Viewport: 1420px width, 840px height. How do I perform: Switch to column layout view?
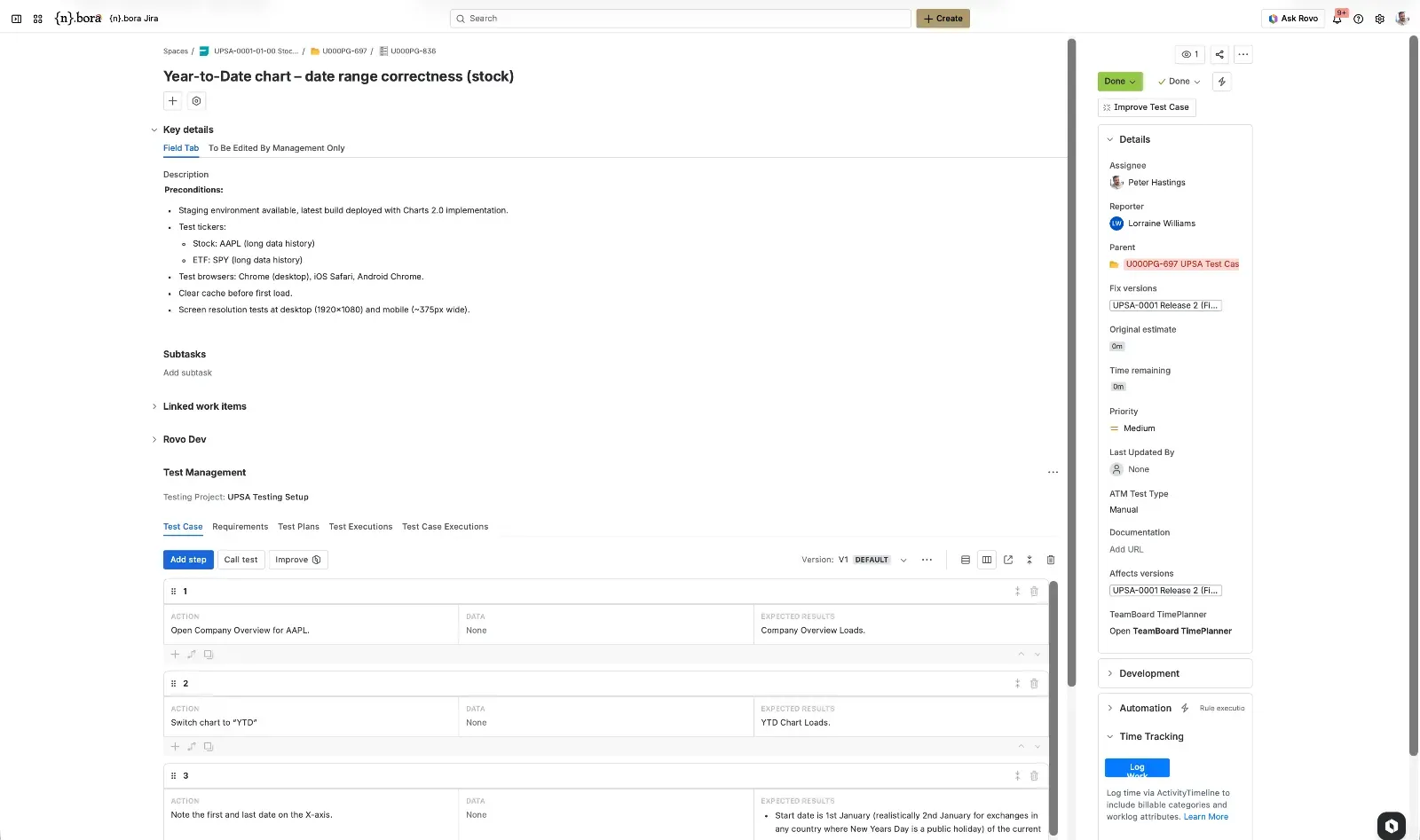pyautogui.click(x=987, y=560)
